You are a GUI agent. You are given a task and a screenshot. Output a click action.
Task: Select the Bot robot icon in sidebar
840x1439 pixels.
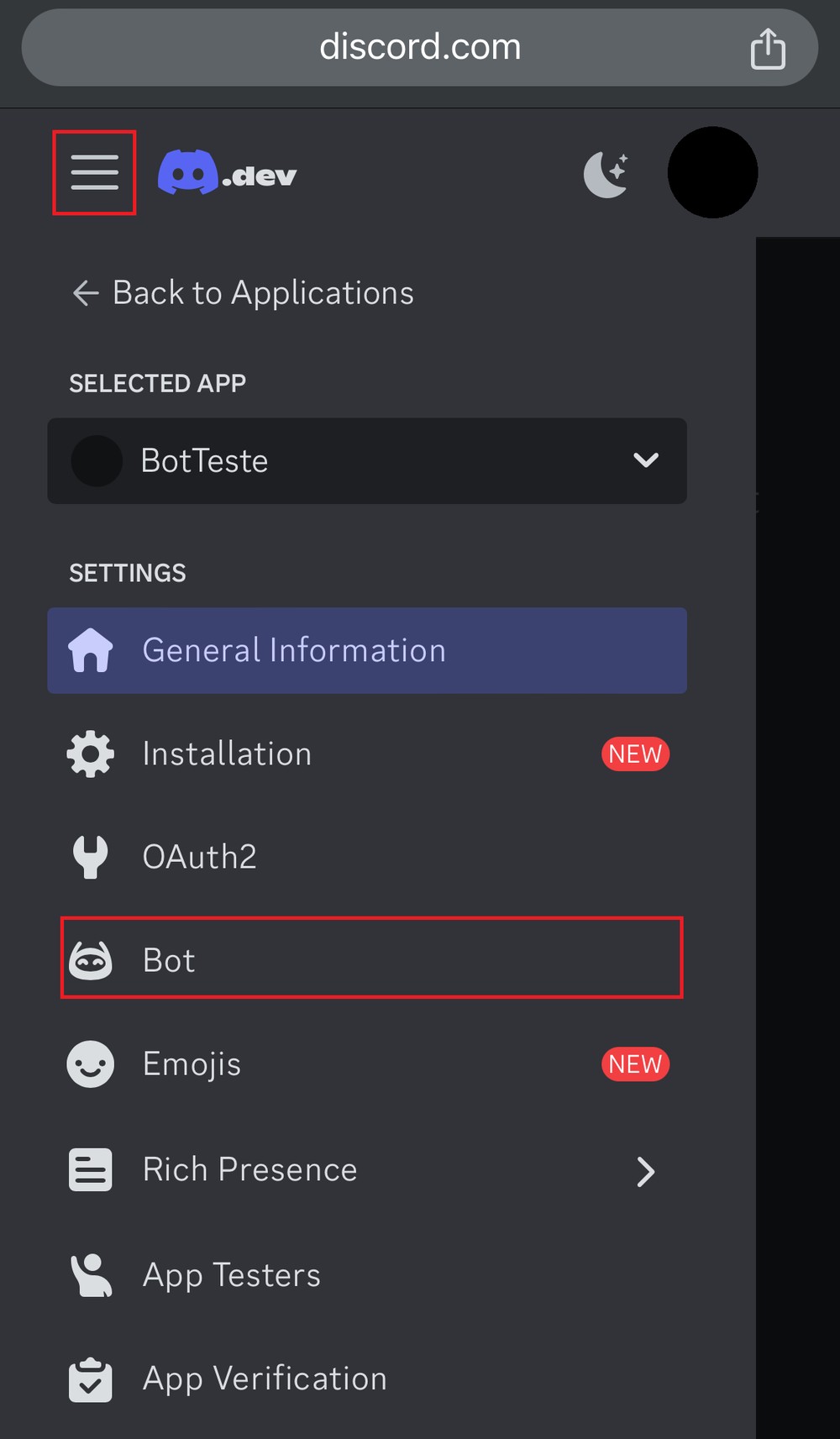pyautogui.click(x=91, y=959)
